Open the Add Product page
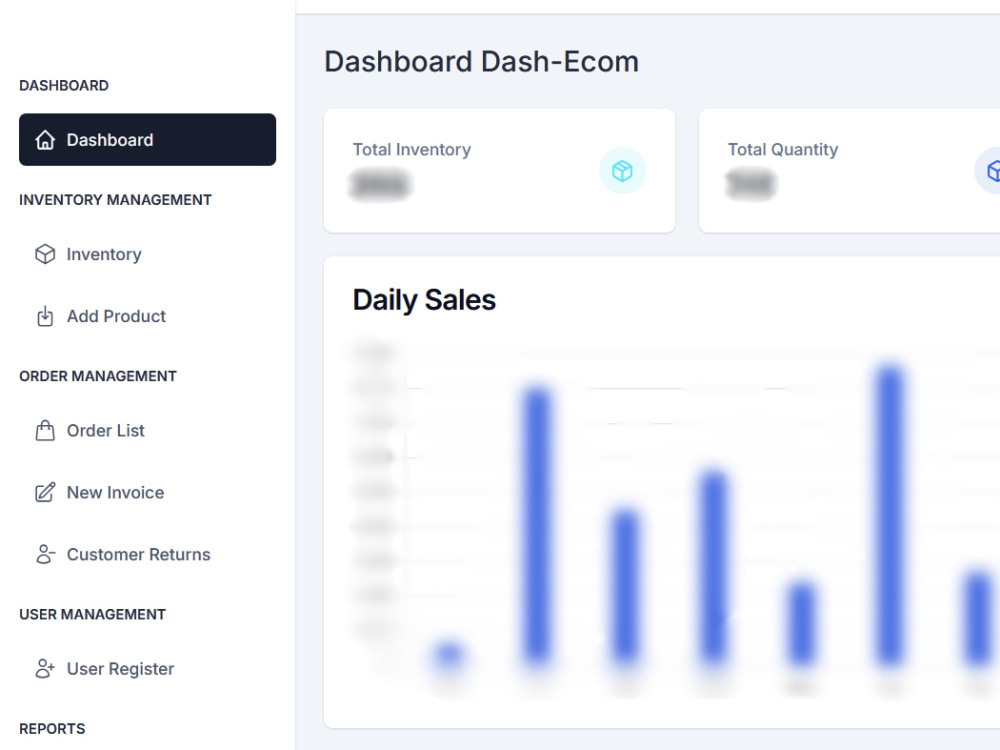Image resolution: width=1000 pixels, height=750 pixels. click(x=147, y=316)
